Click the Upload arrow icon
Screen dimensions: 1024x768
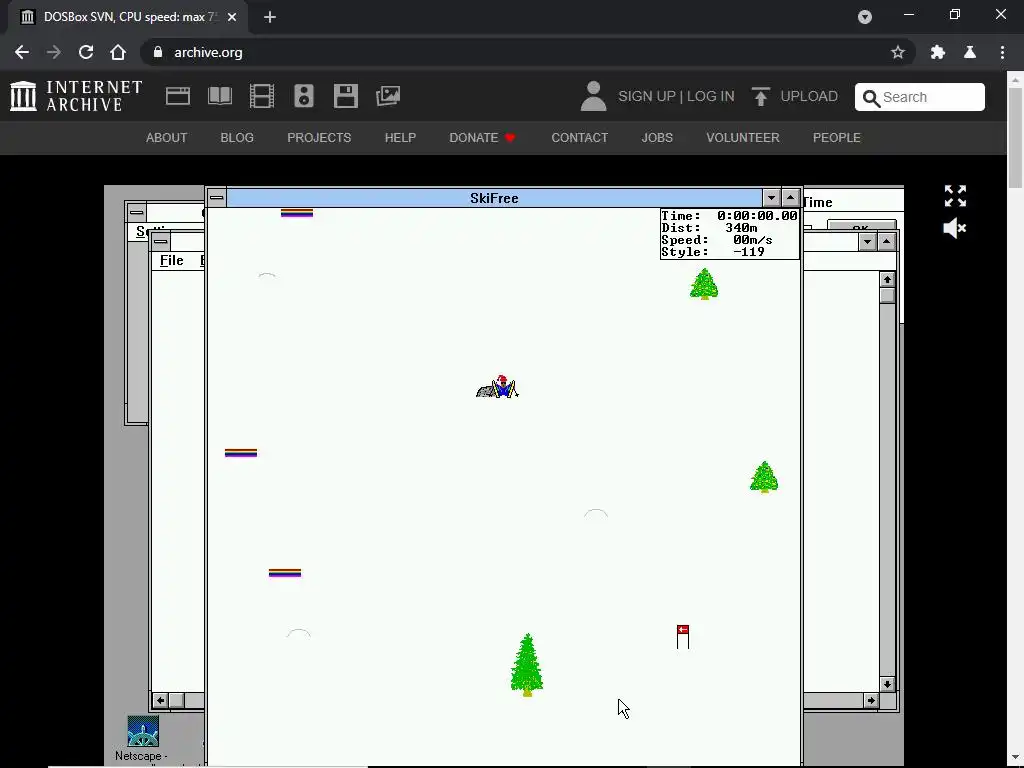point(760,96)
